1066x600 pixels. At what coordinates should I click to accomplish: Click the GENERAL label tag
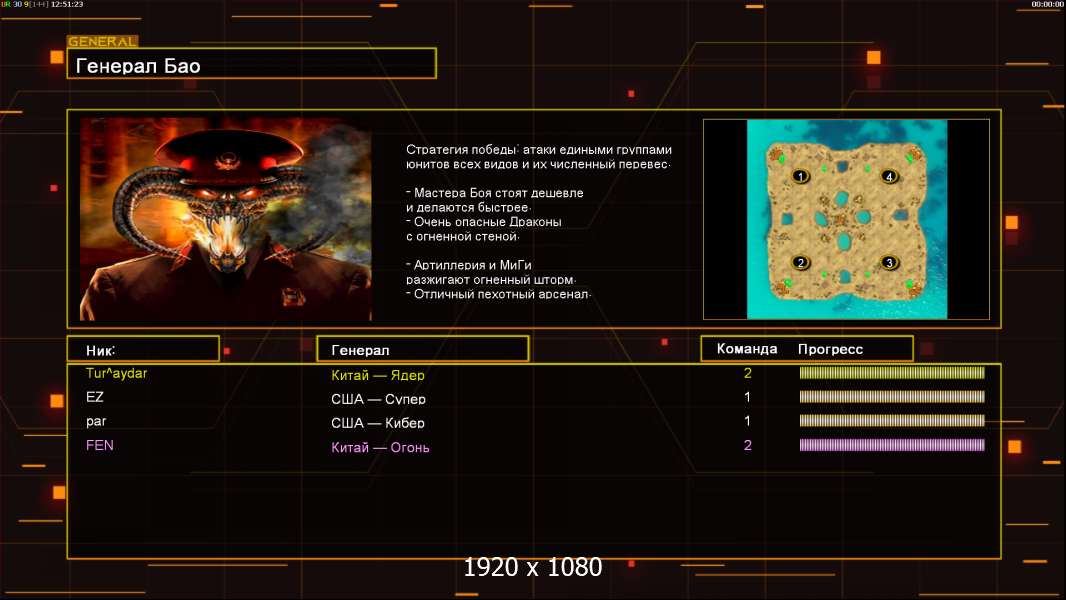[103, 41]
